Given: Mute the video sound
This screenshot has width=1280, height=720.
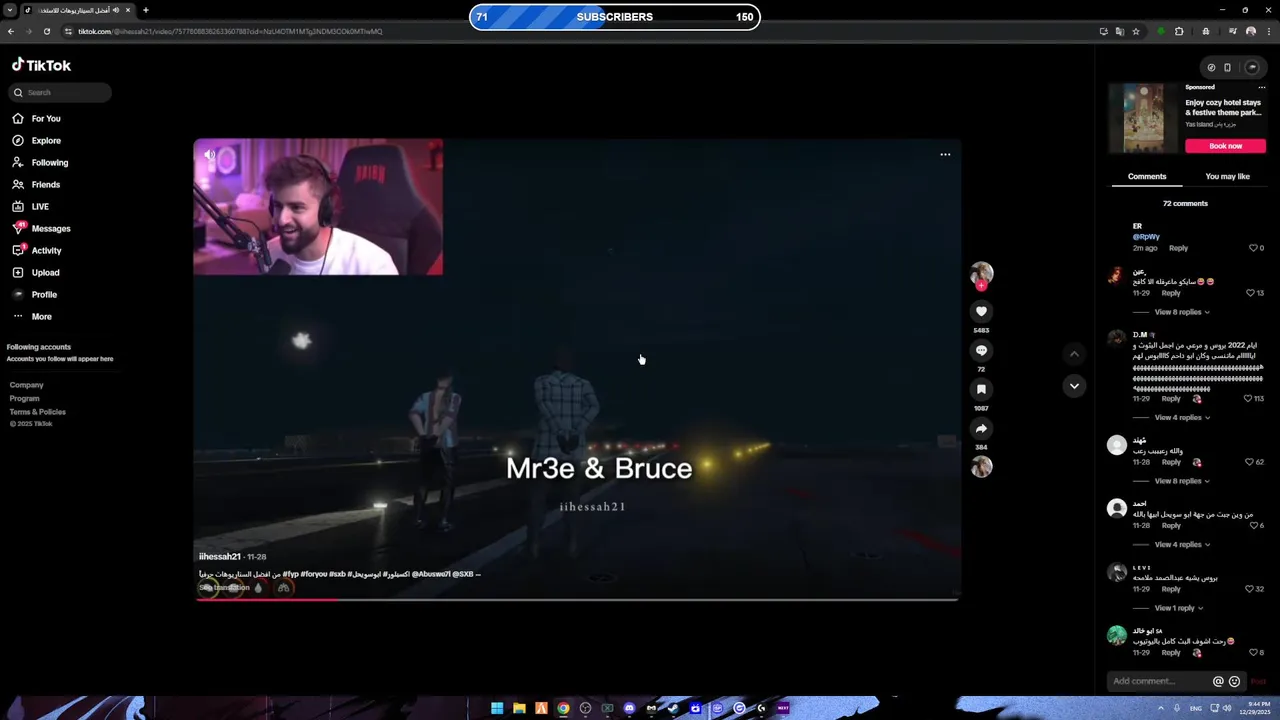Looking at the screenshot, I should [x=209, y=155].
